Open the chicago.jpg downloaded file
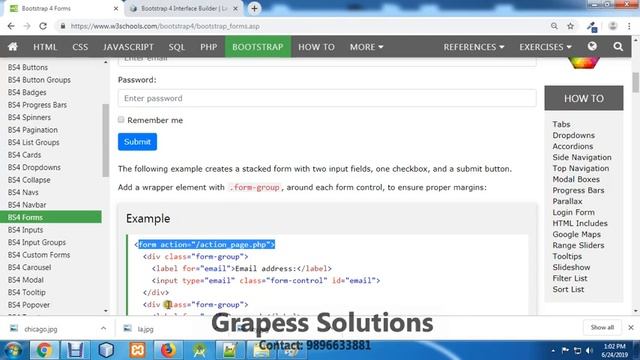 [40, 329]
